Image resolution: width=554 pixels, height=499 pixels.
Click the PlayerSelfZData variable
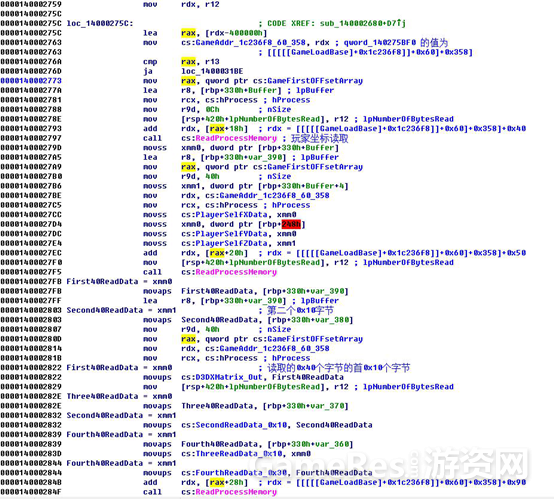click(x=231, y=243)
